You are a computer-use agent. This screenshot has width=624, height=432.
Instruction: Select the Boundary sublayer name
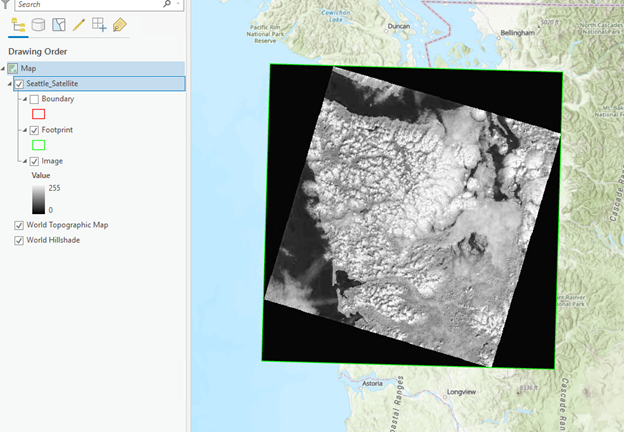[58, 99]
